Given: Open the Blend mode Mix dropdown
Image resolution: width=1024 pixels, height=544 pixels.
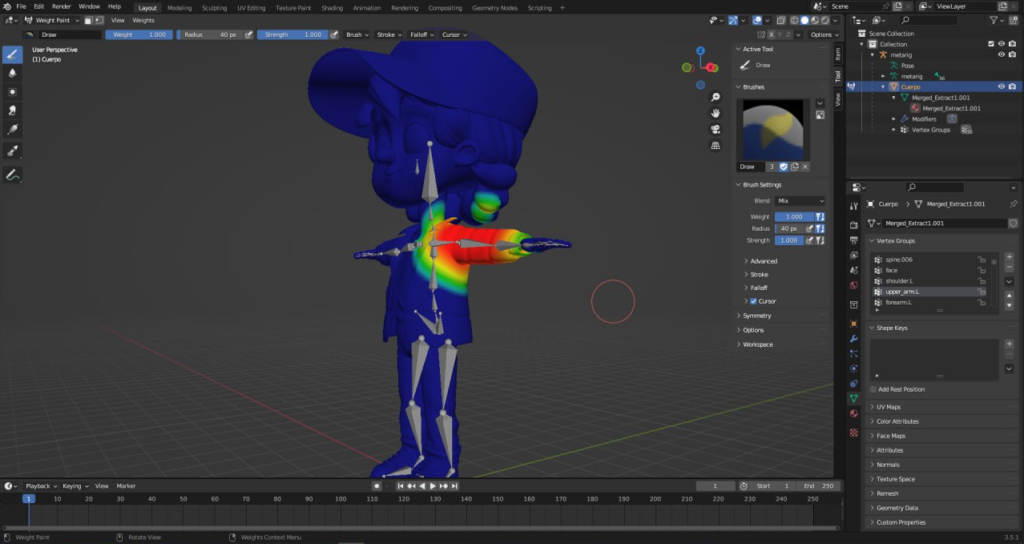Looking at the screenshot, I should pos(800,201).
